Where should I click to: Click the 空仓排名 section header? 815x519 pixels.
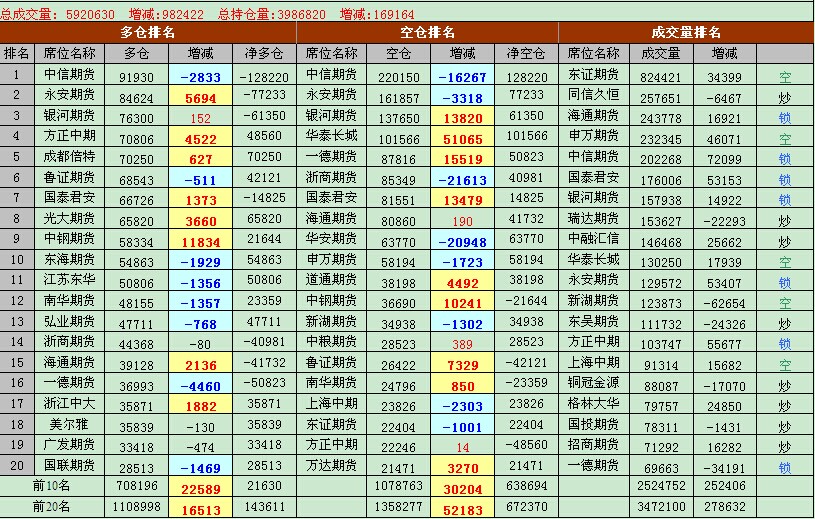click(427, 33)
